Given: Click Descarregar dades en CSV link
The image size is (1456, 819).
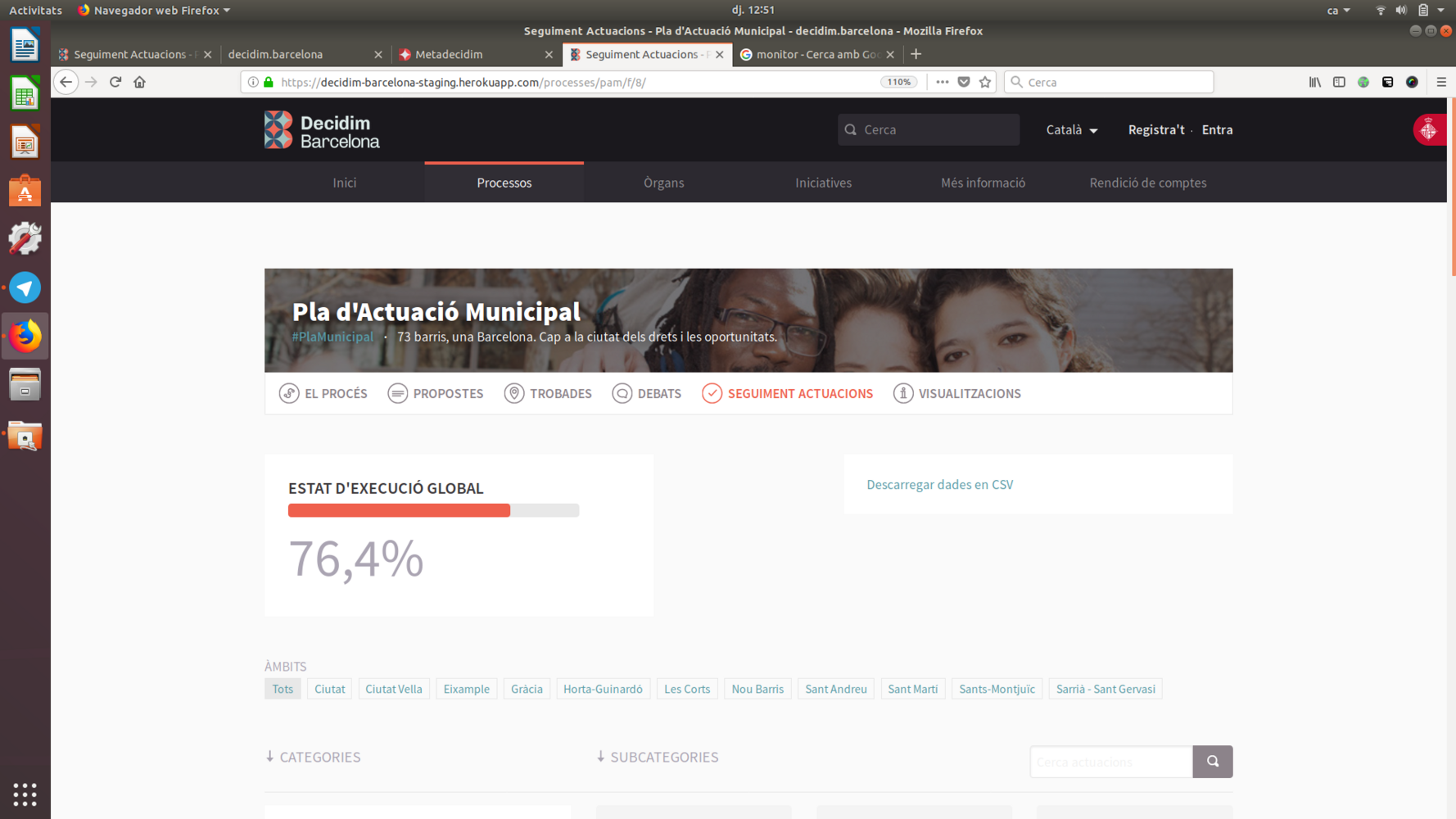Looking at the screenshot, I should click(x=939, y=485).
